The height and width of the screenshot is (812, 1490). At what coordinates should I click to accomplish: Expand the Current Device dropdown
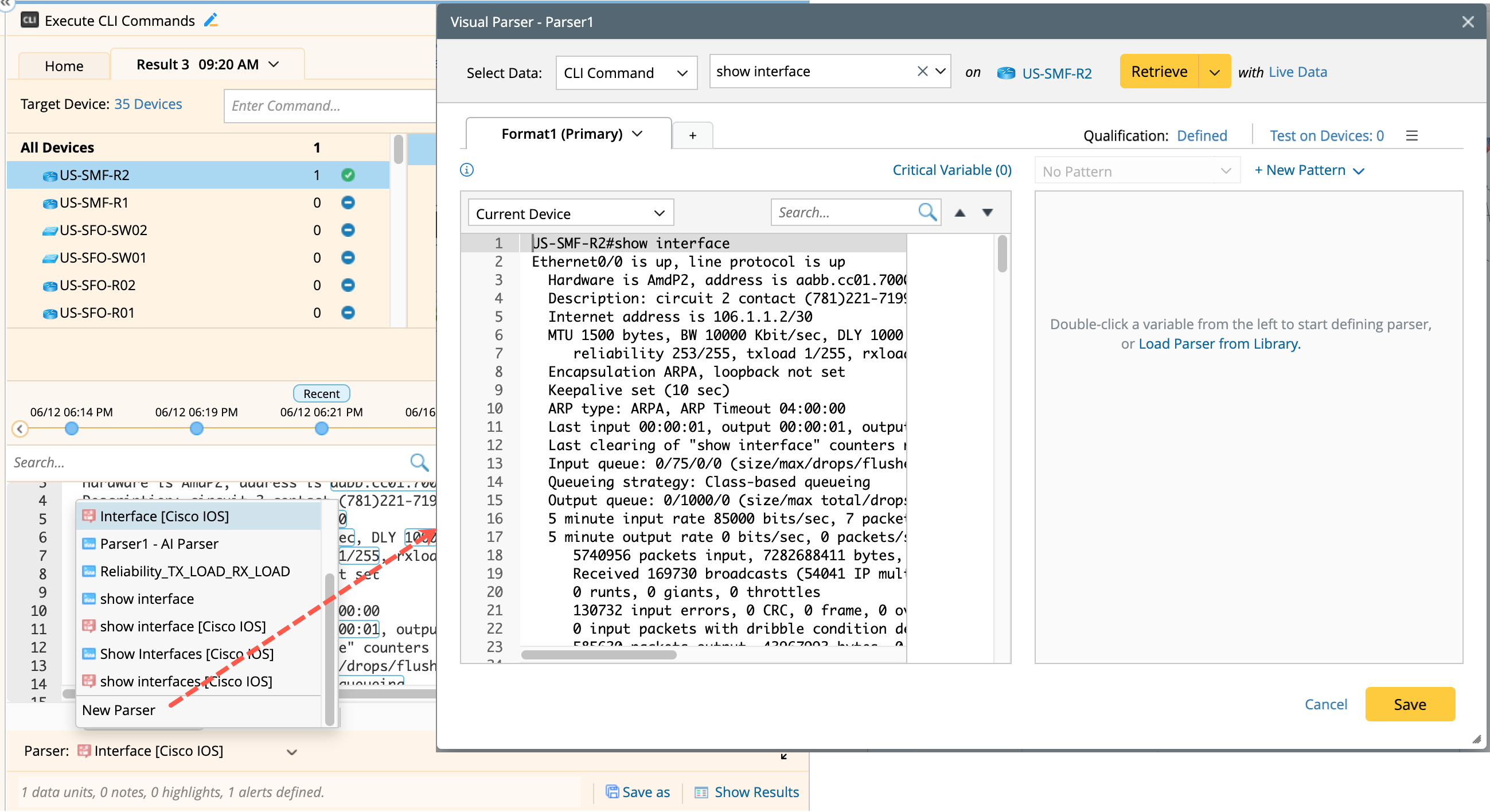point(570,213)
